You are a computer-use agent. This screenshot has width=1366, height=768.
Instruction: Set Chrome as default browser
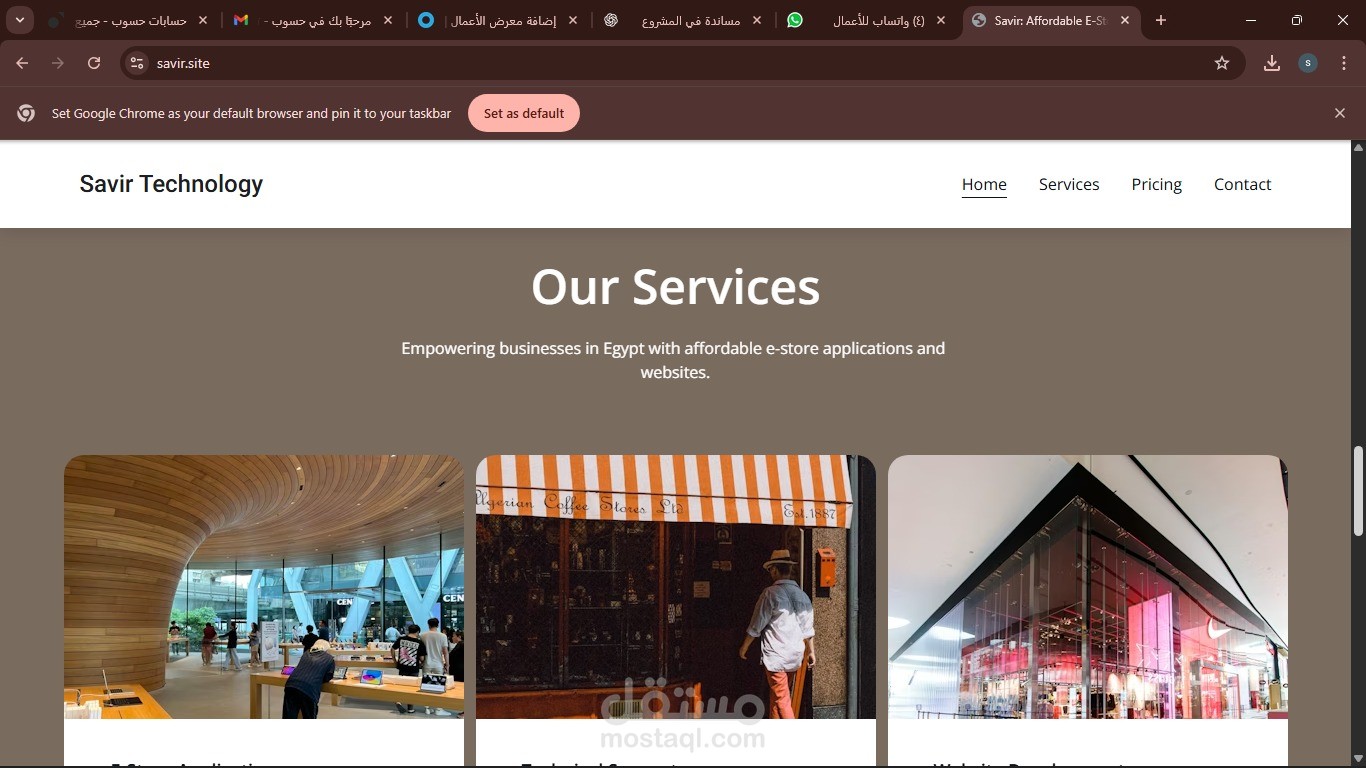pos(524,113)
